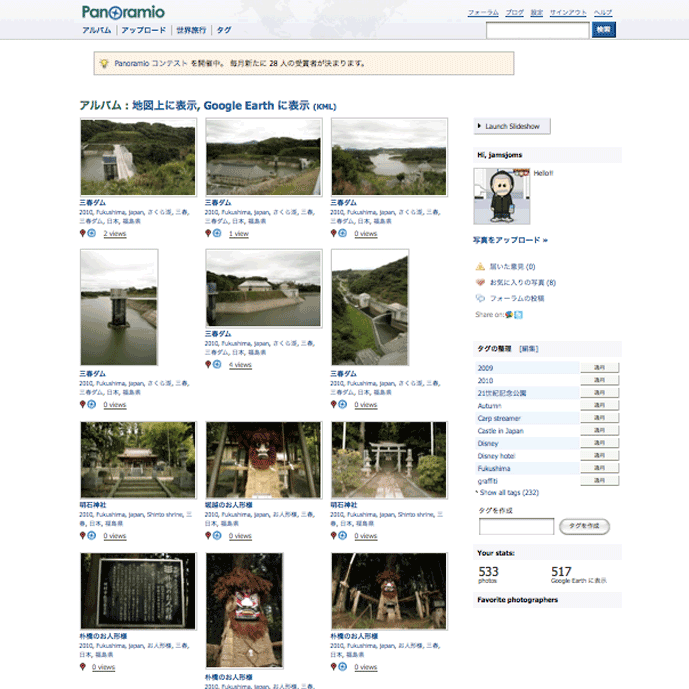Click the speech bubble icon beside フォーラムの投稿

click(480, 298)
